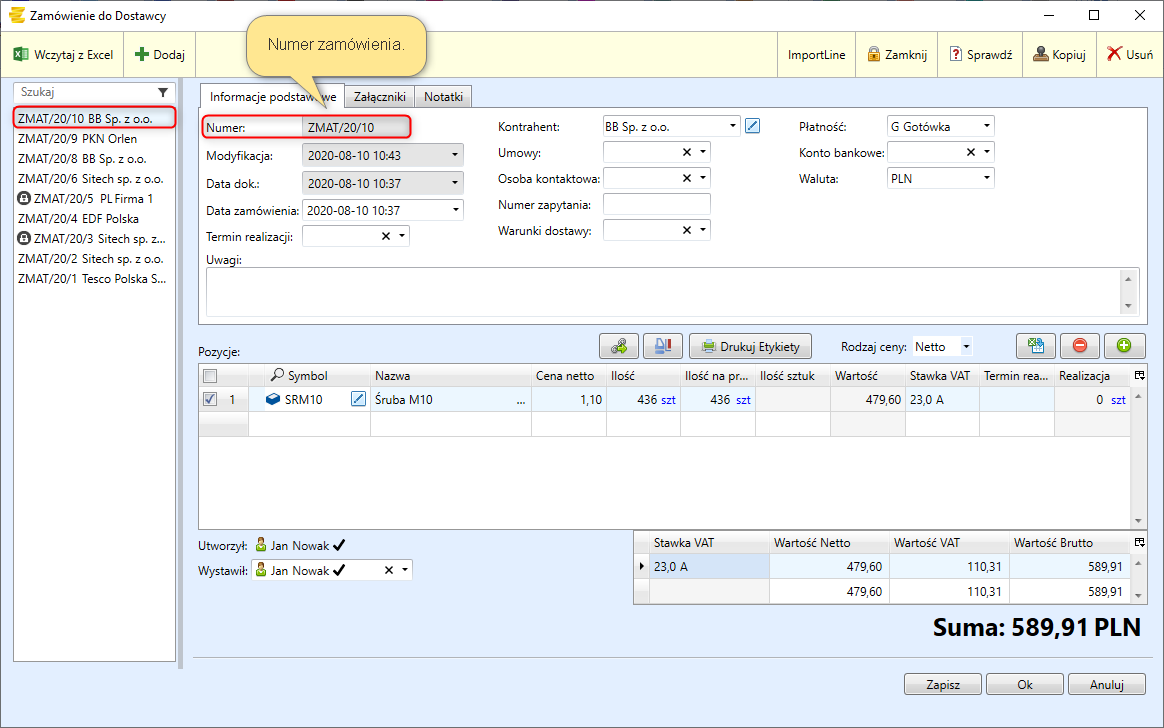
Task: Click the red minus remove-position button
Action: [1080, 346]
